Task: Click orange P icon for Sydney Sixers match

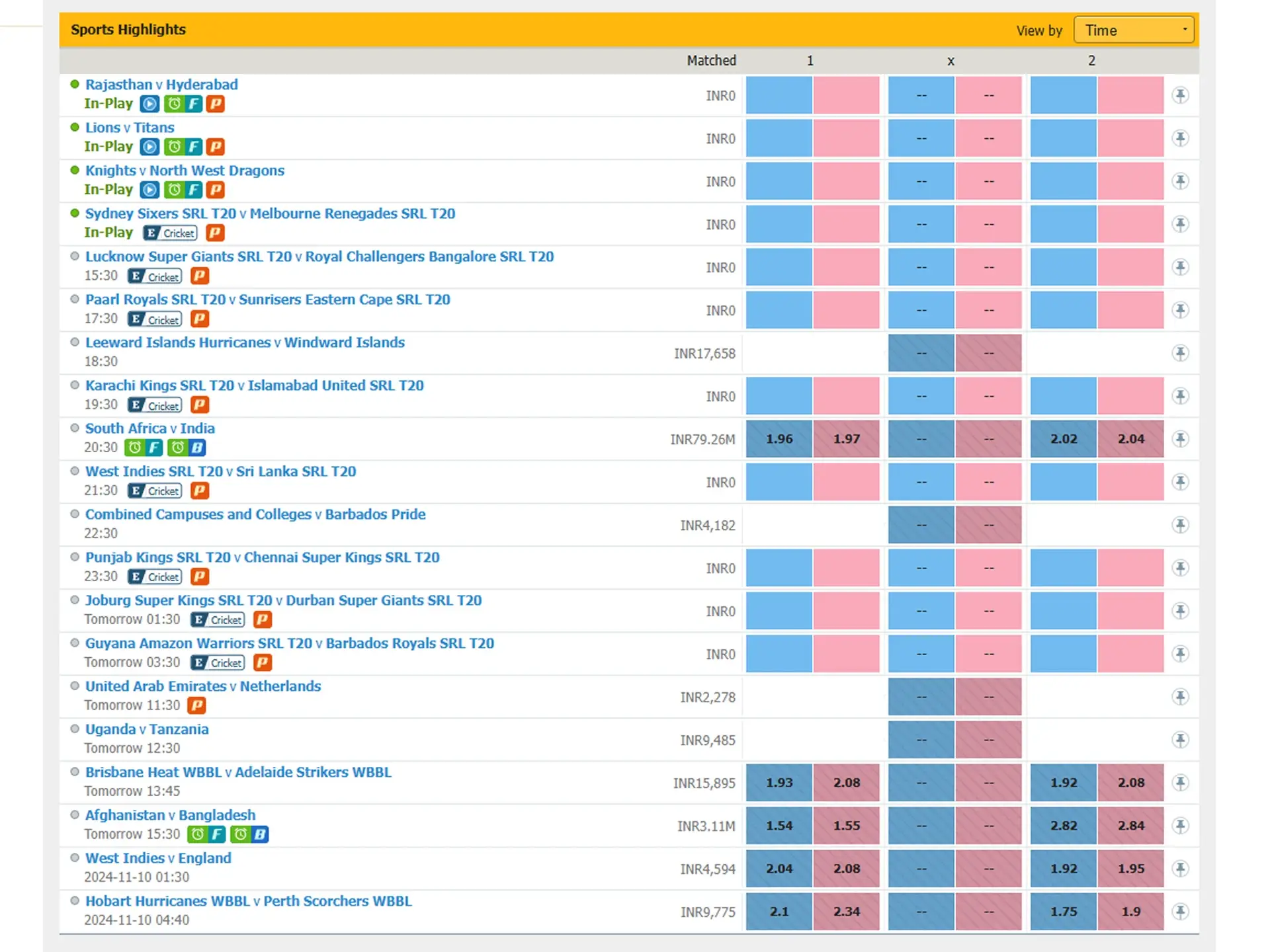Action: 216,233
